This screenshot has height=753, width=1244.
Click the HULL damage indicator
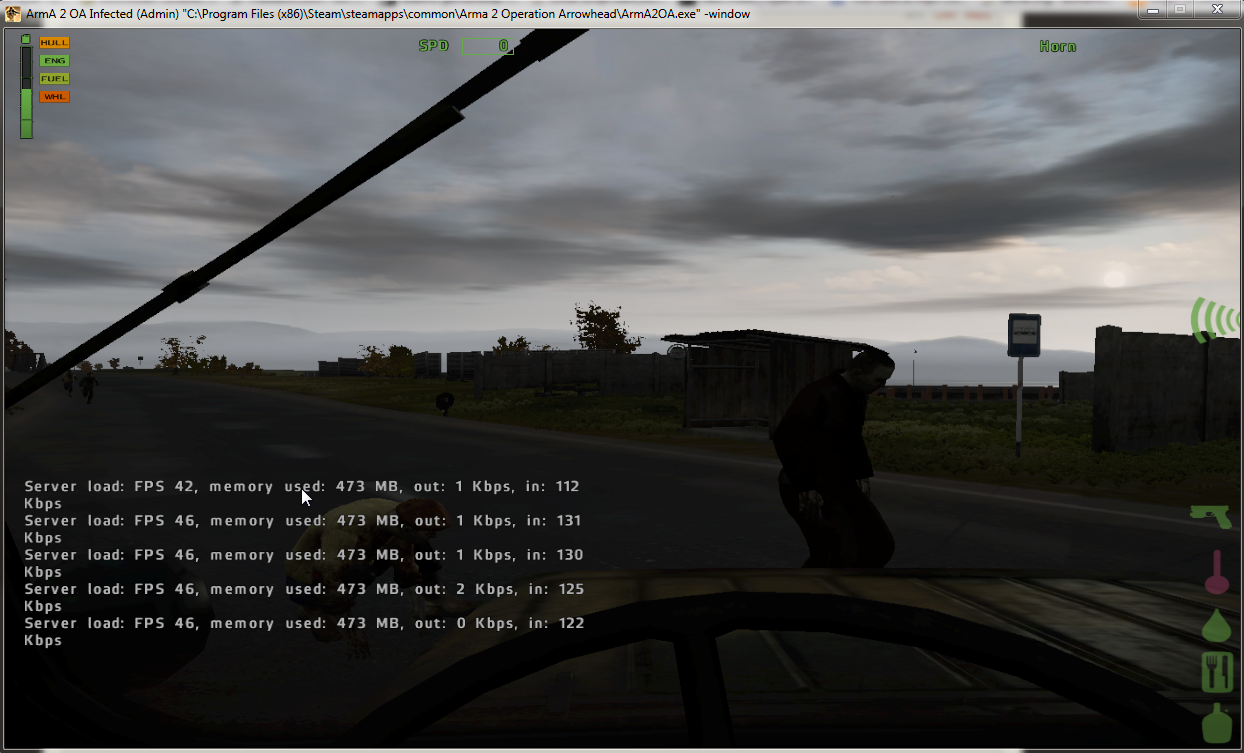point(54,43)
